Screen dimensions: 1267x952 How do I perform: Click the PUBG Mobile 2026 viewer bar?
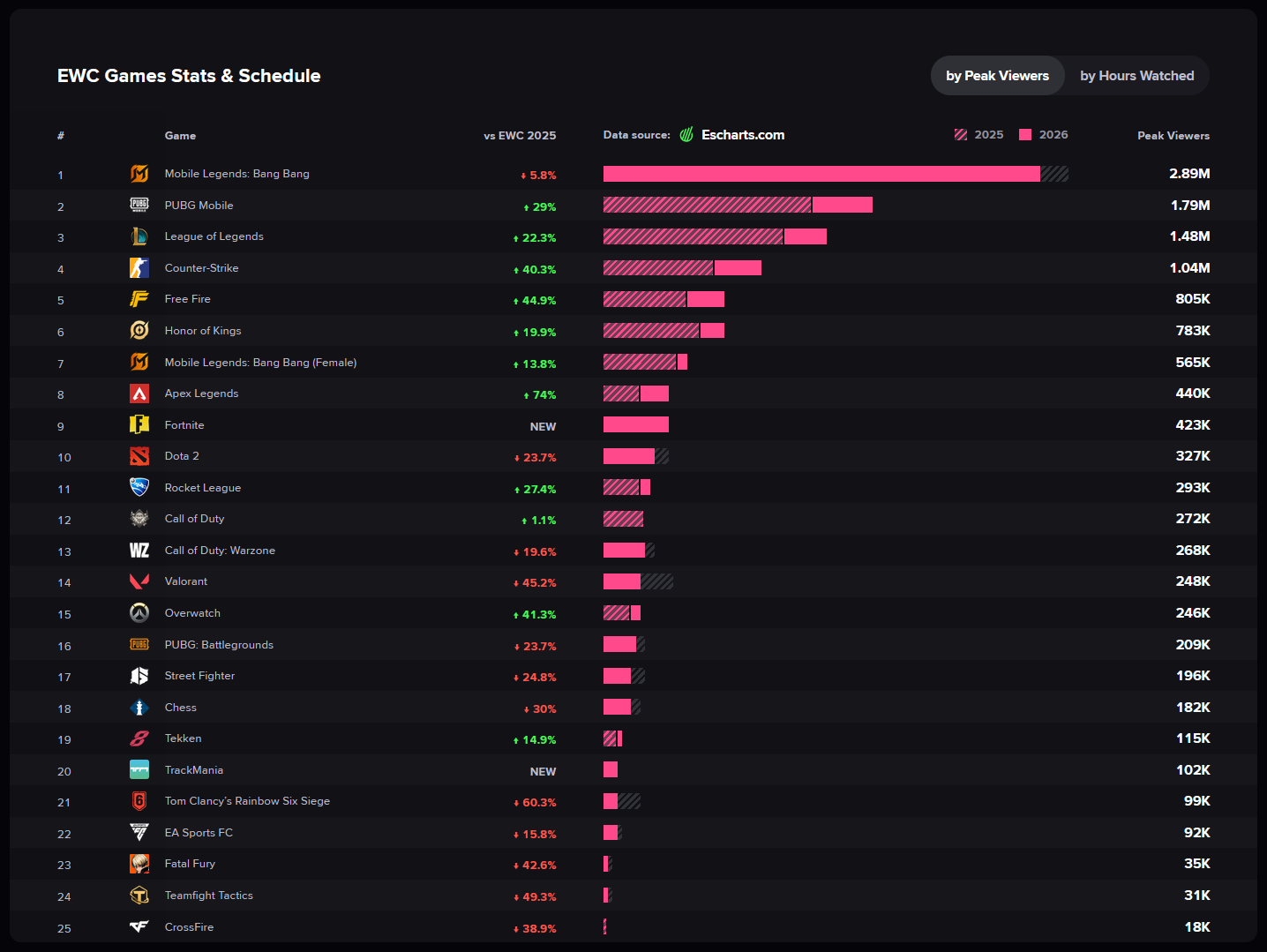coord(843,205)
